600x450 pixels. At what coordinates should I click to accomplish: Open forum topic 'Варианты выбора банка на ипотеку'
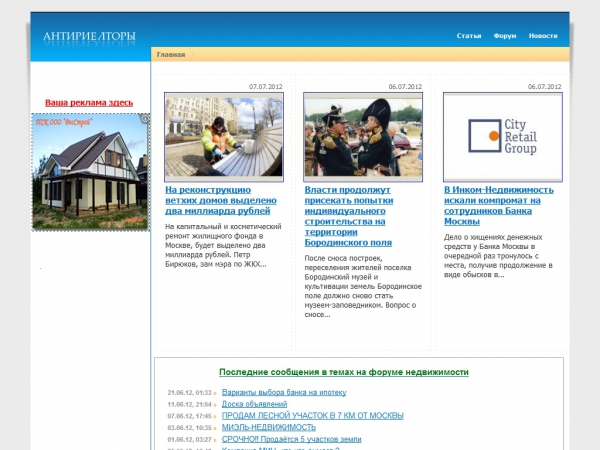(284, 392)
